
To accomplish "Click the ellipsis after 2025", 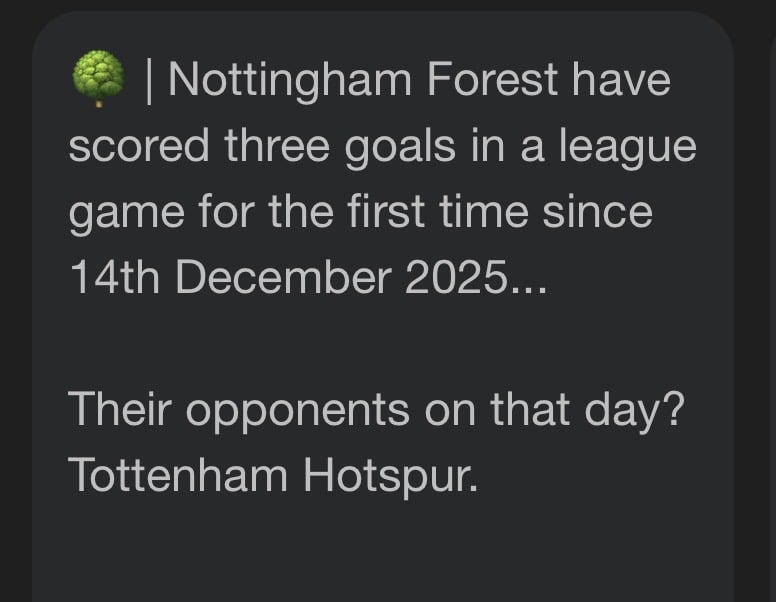I will tap(528, 282).
